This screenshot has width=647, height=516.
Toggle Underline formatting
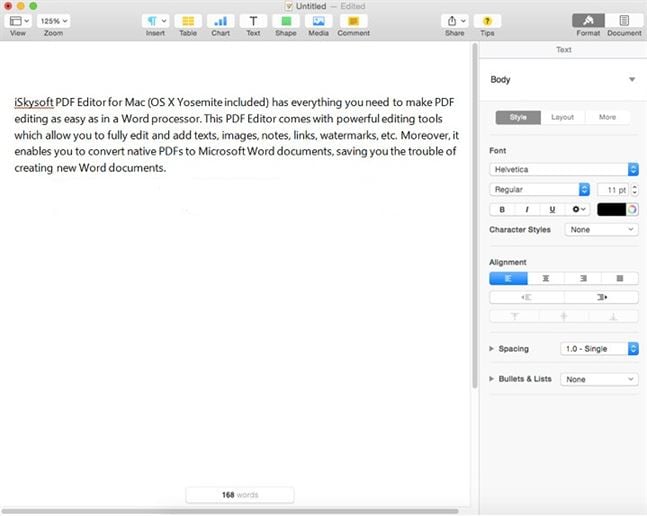[x=552, y=210]
